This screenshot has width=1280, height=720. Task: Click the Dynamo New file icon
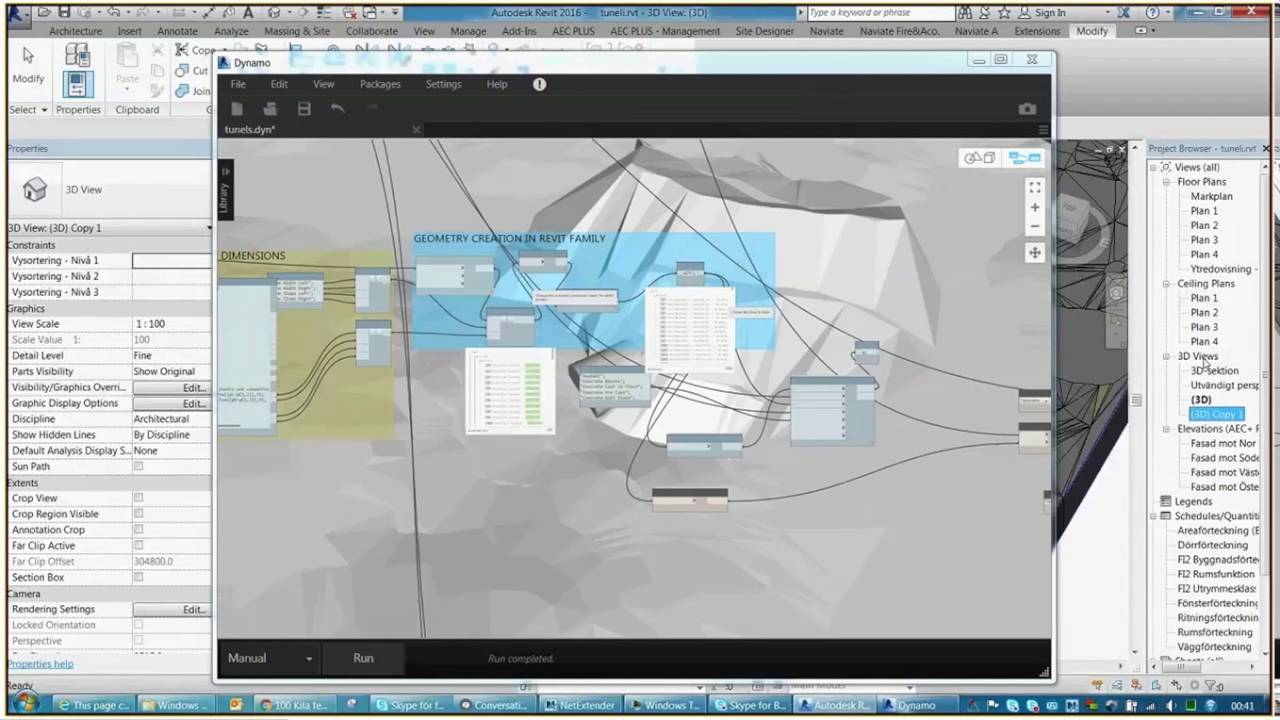(237, 108)
